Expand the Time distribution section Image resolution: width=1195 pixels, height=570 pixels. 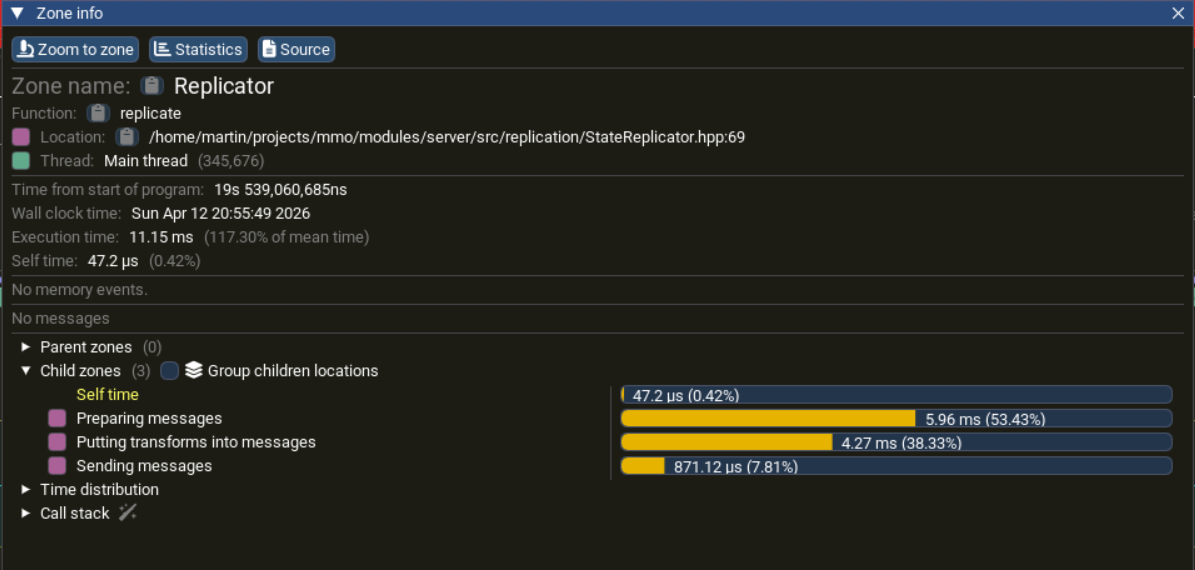[26, 490]
